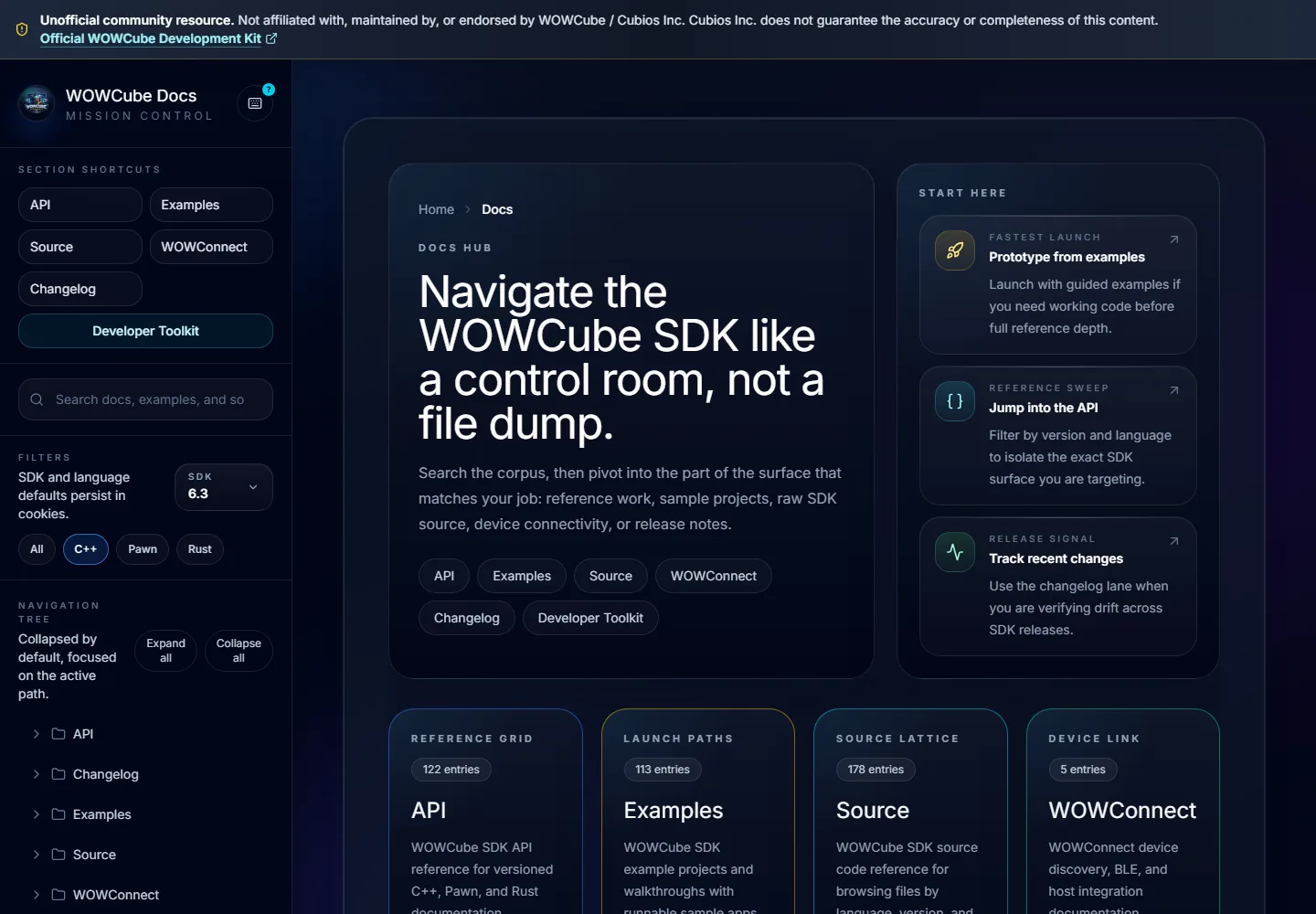
Task: Click the arrow icon on Fastest Launch card
Action: (x=1174, y=239)
